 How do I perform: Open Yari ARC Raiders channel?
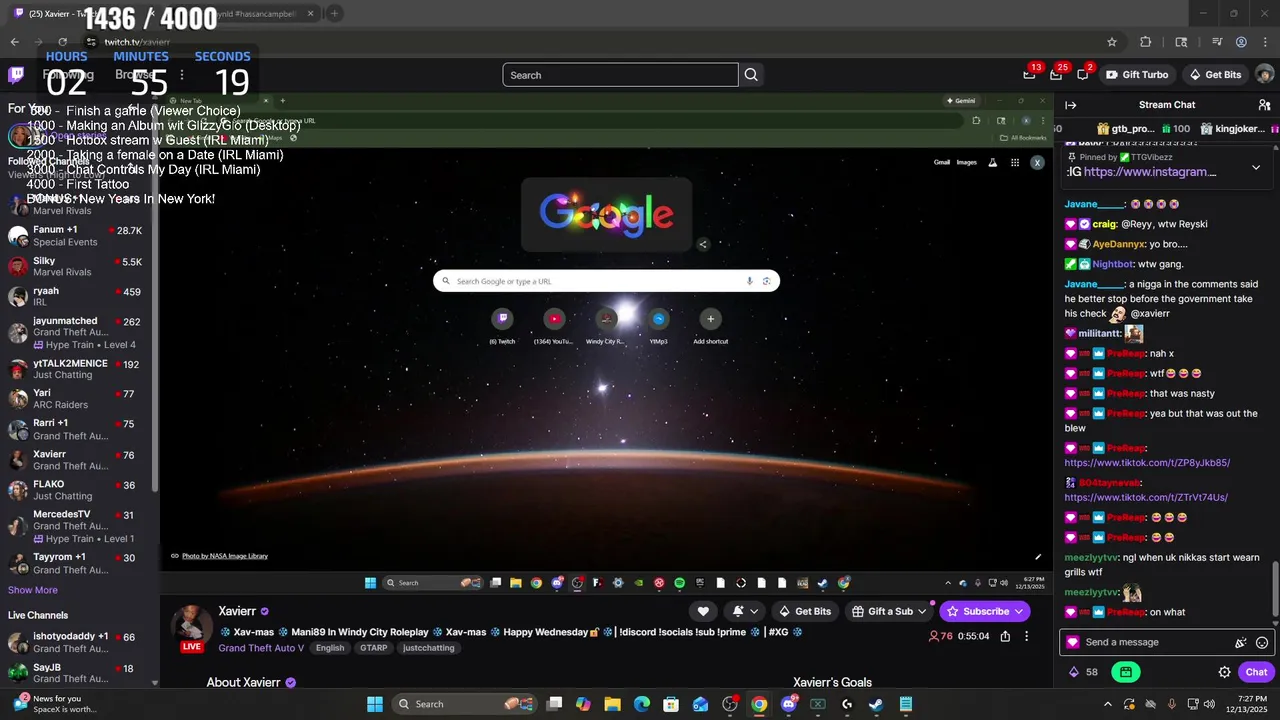78,399
